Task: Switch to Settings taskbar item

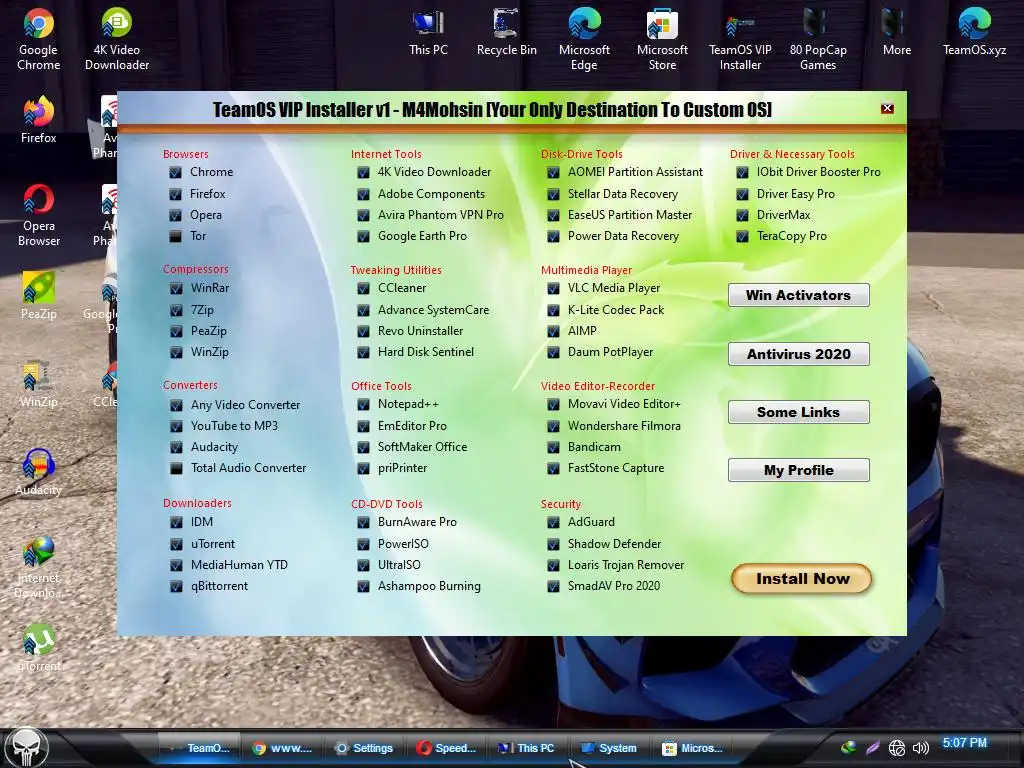Action: 364,748
